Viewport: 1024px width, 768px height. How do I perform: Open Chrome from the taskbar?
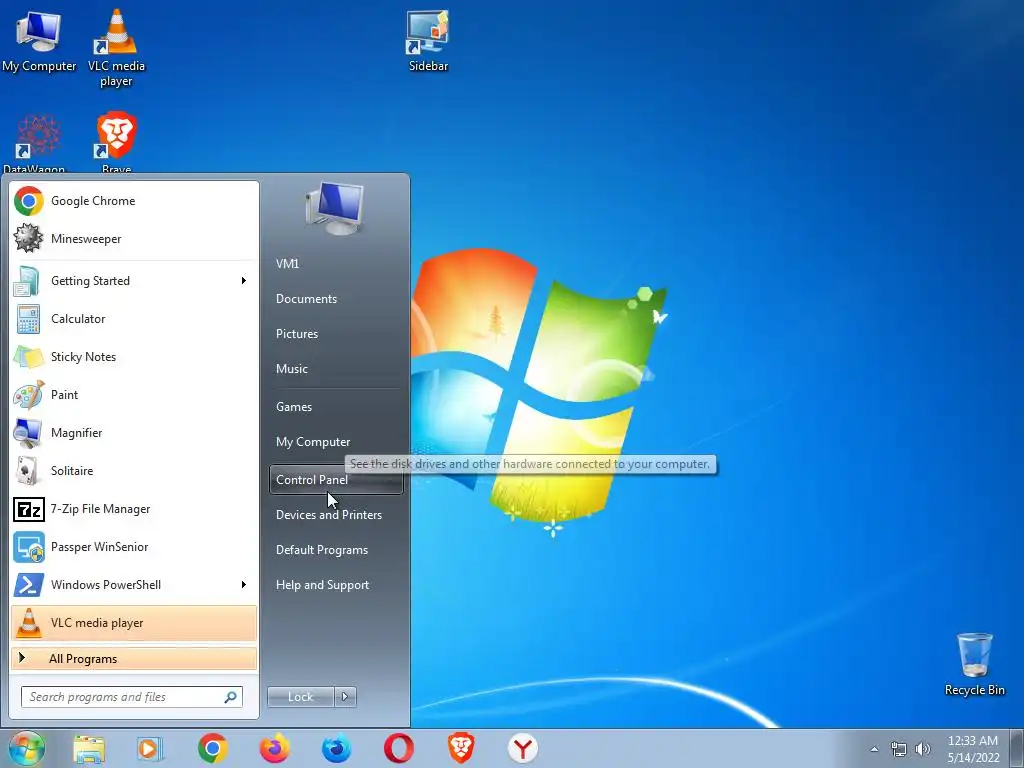(212, 748)
